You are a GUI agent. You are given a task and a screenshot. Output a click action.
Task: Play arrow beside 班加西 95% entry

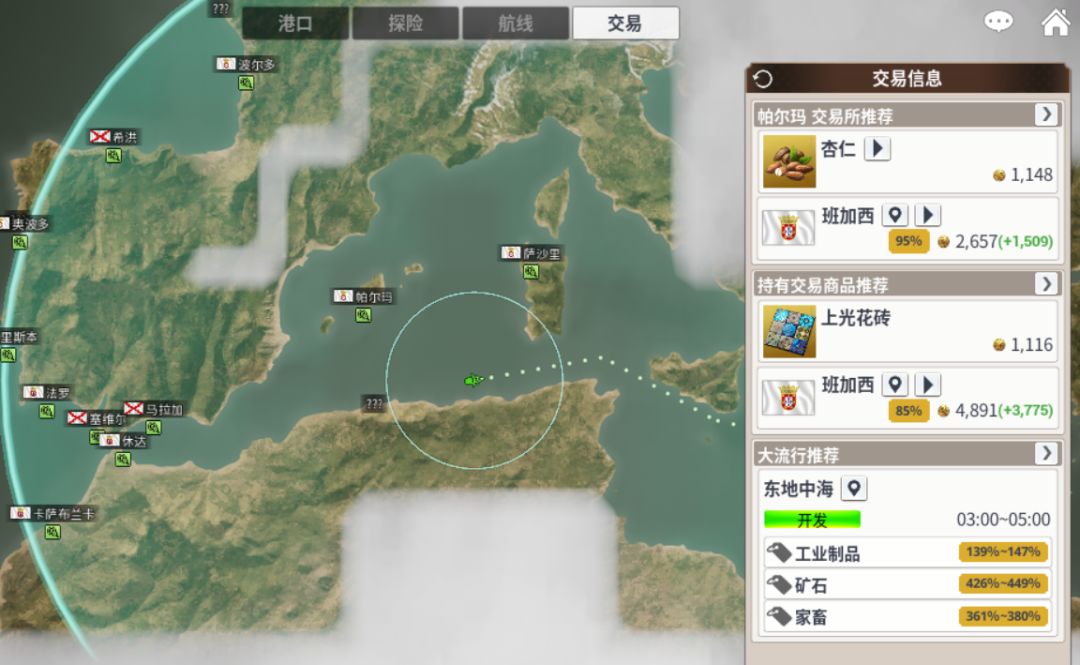tap(928, 215)
